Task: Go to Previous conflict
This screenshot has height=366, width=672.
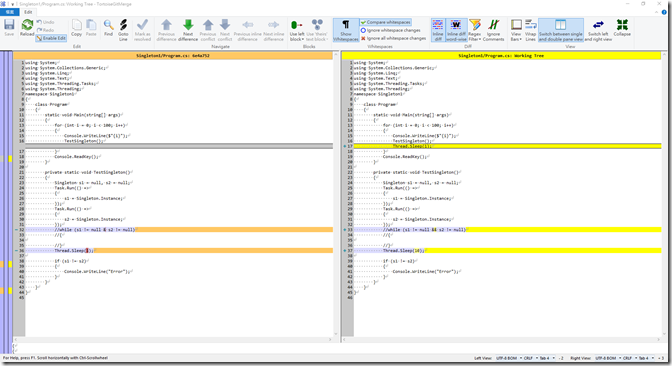Action: pos(208,30)
